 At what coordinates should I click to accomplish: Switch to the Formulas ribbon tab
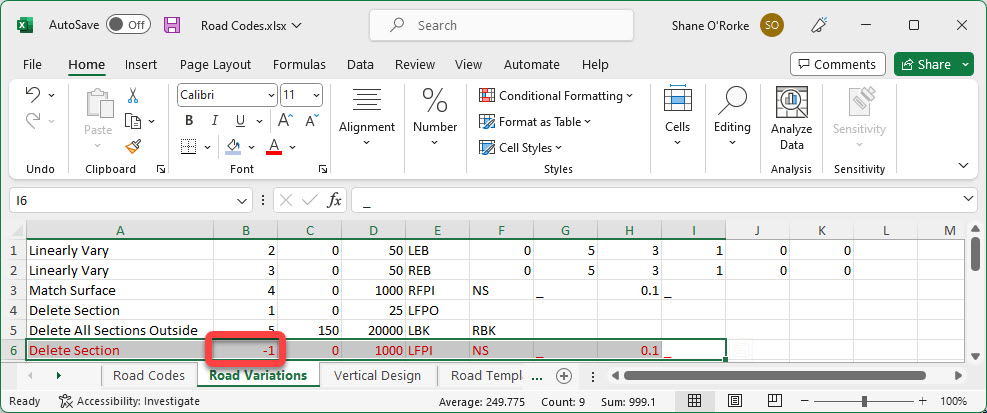[x=299, y=64]
